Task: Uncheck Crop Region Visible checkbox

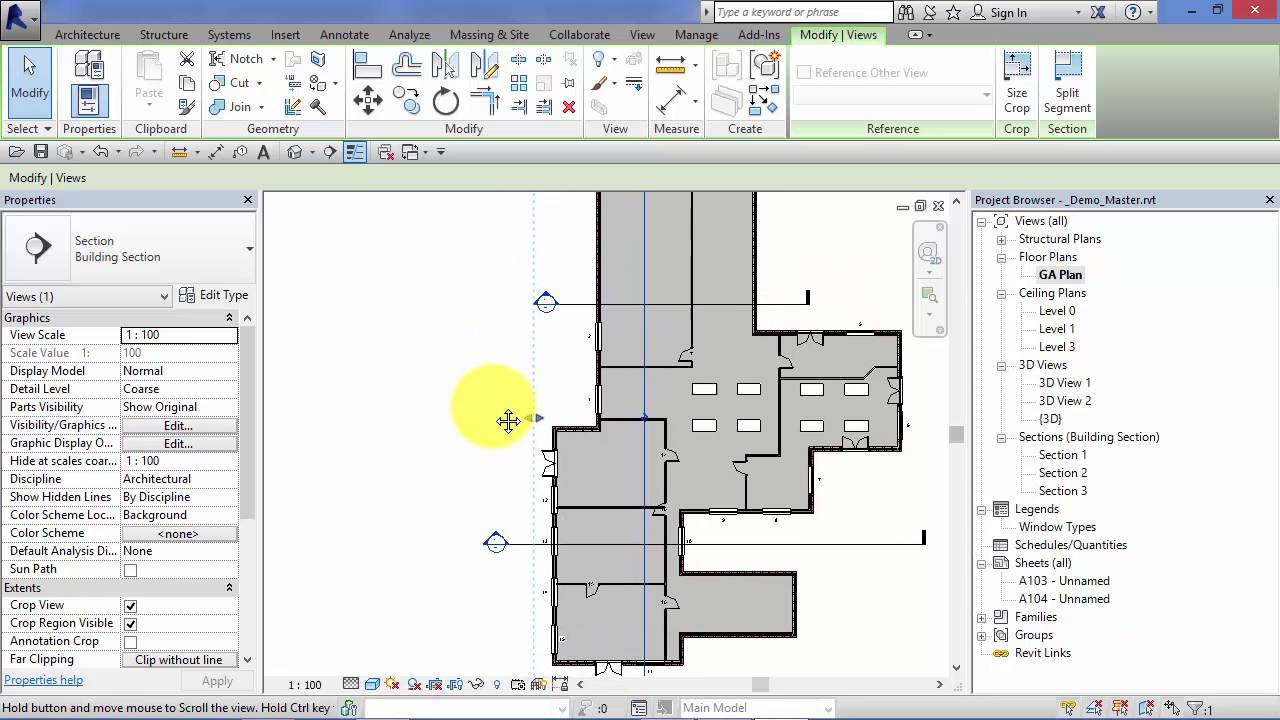Action: [130, 624]
